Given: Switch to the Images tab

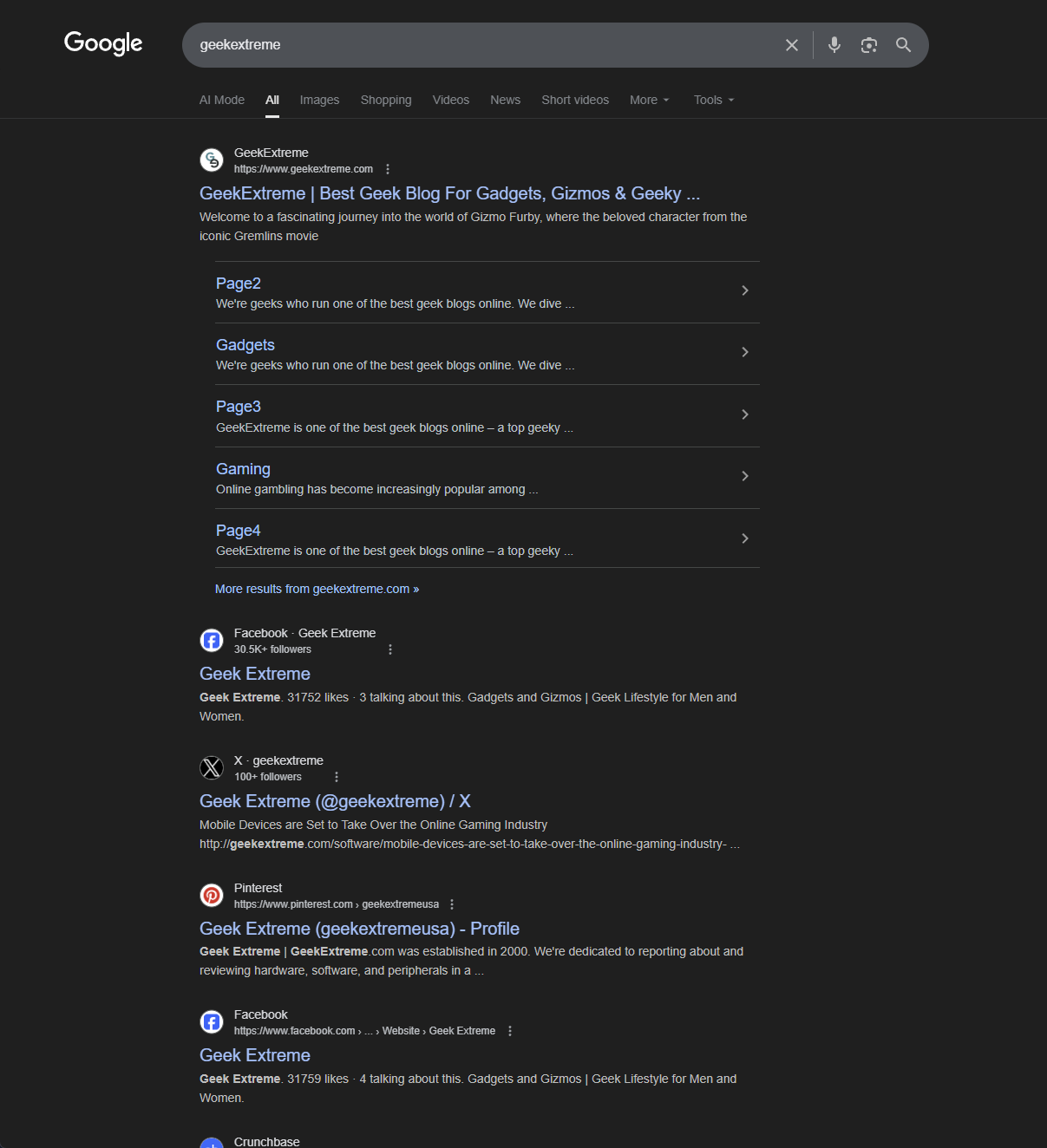Looking at the screenshot, I should [319, 100].
